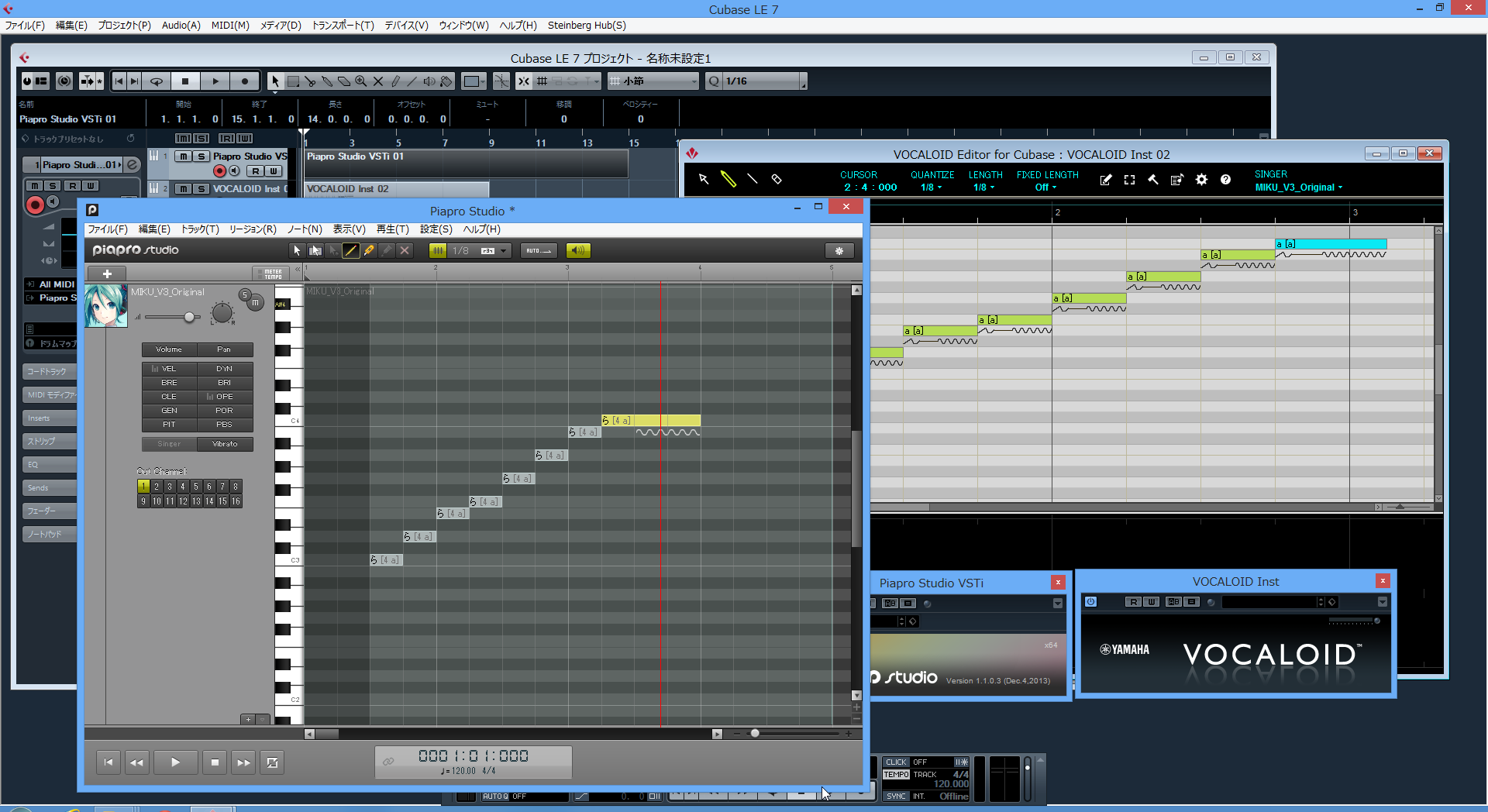Open the AUTO scroll dropdown in Piapro Studio

[539, 250]
